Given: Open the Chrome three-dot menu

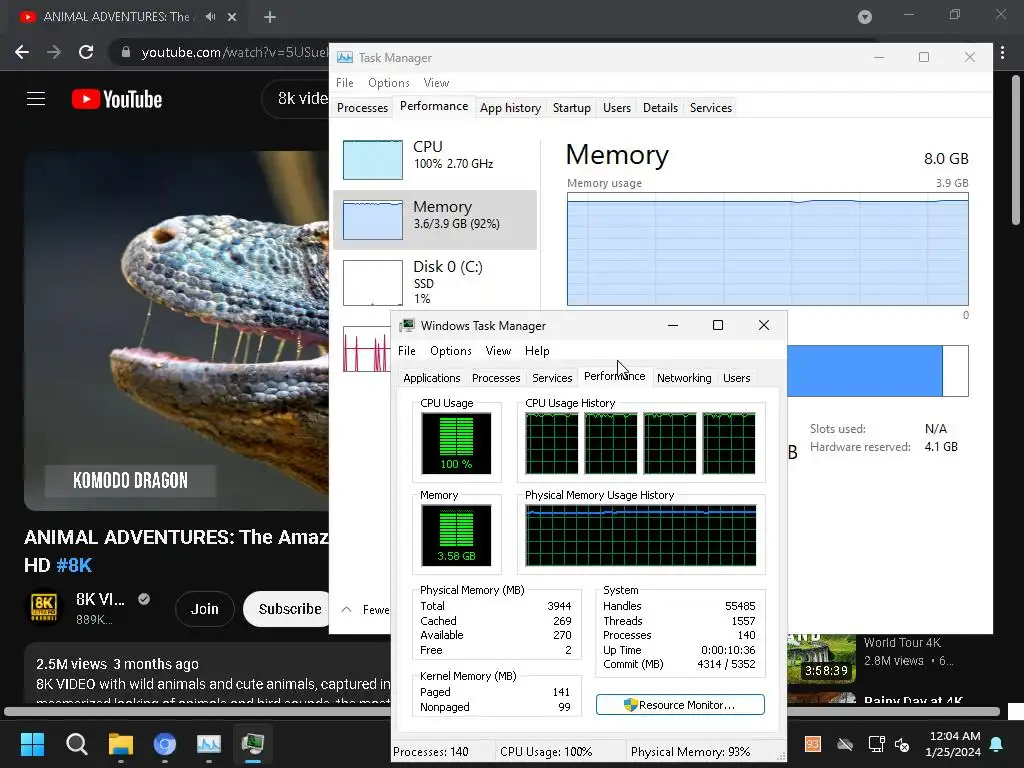Looking at the screenshot, I should click(1002, 53).
